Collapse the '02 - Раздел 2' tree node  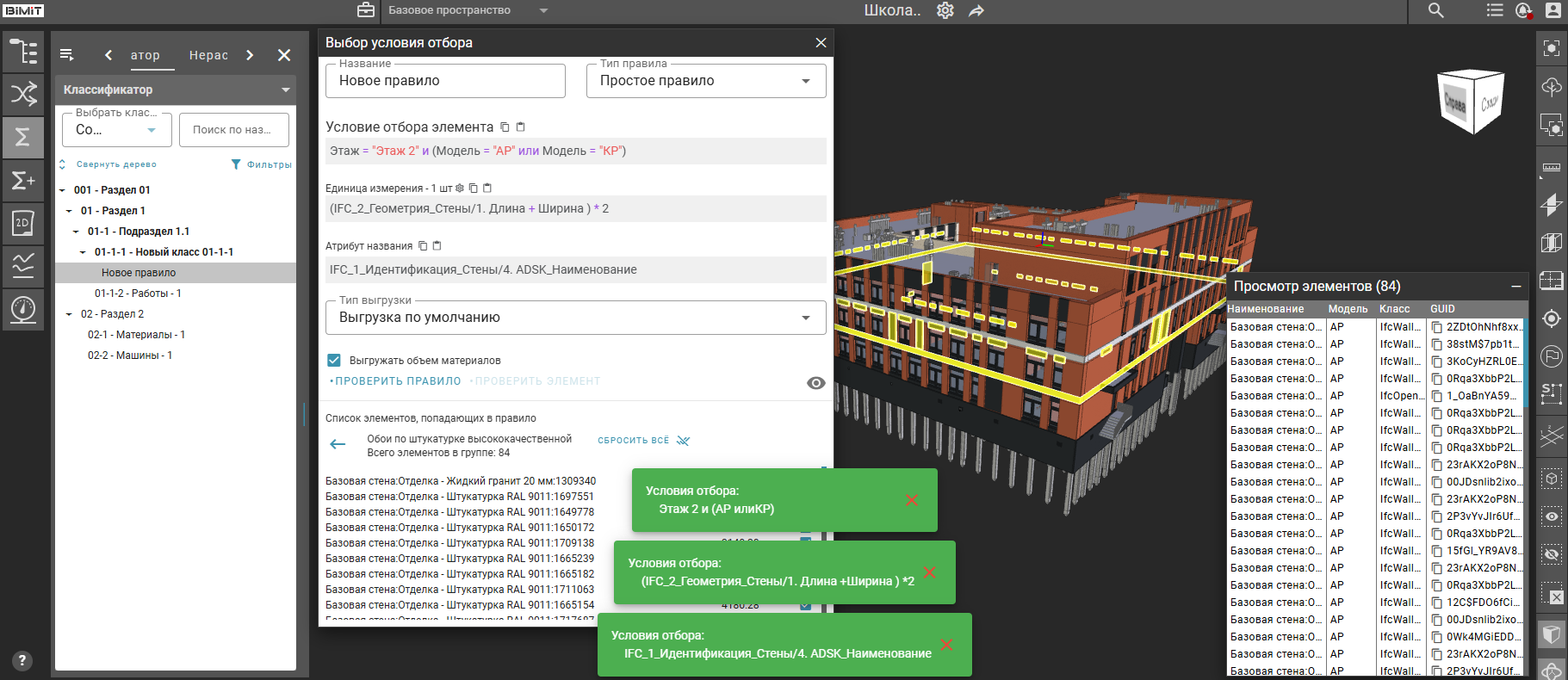[69, 314]
